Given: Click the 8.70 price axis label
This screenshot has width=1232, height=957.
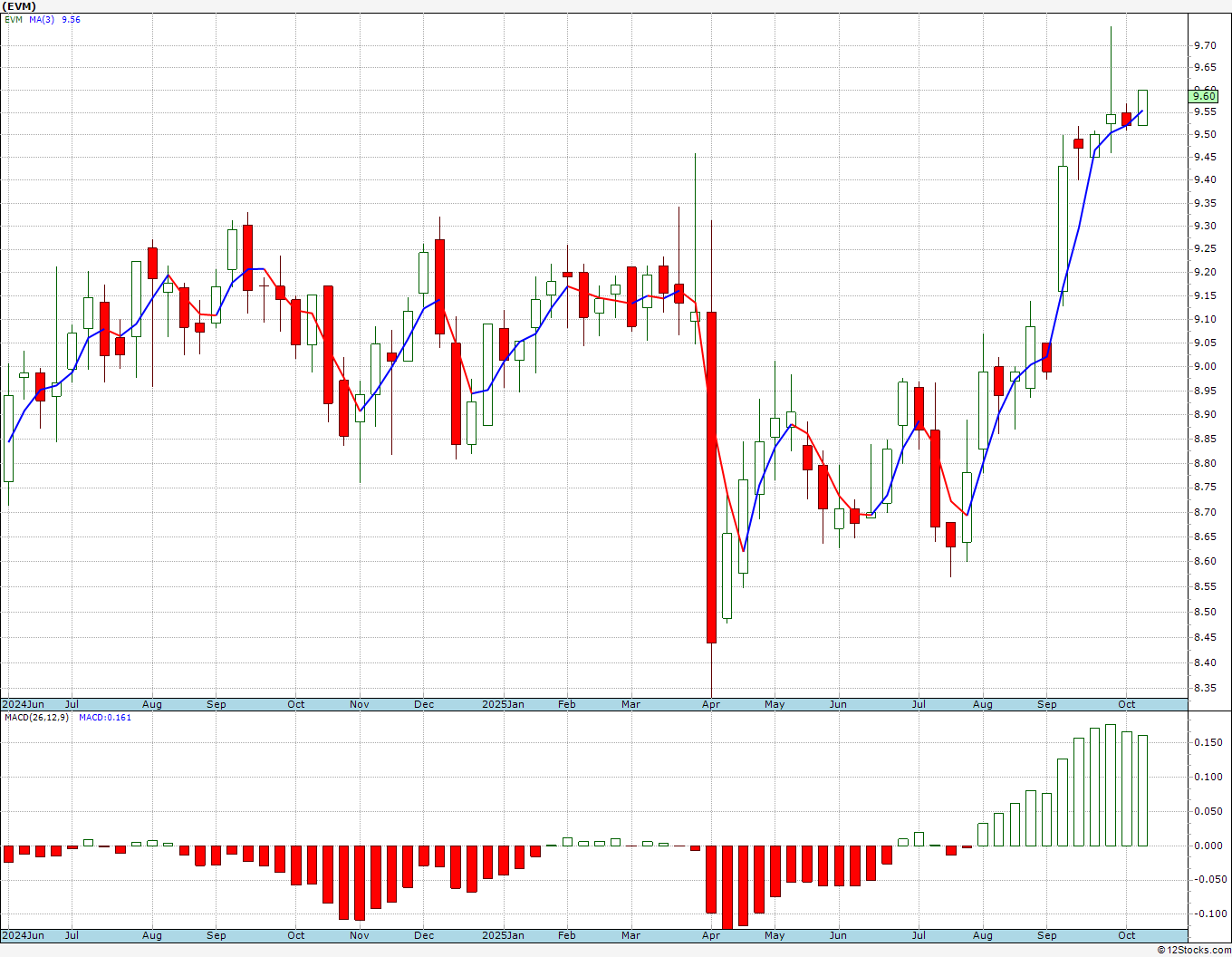Looking at the screenshot, I should click(1205, 513).
